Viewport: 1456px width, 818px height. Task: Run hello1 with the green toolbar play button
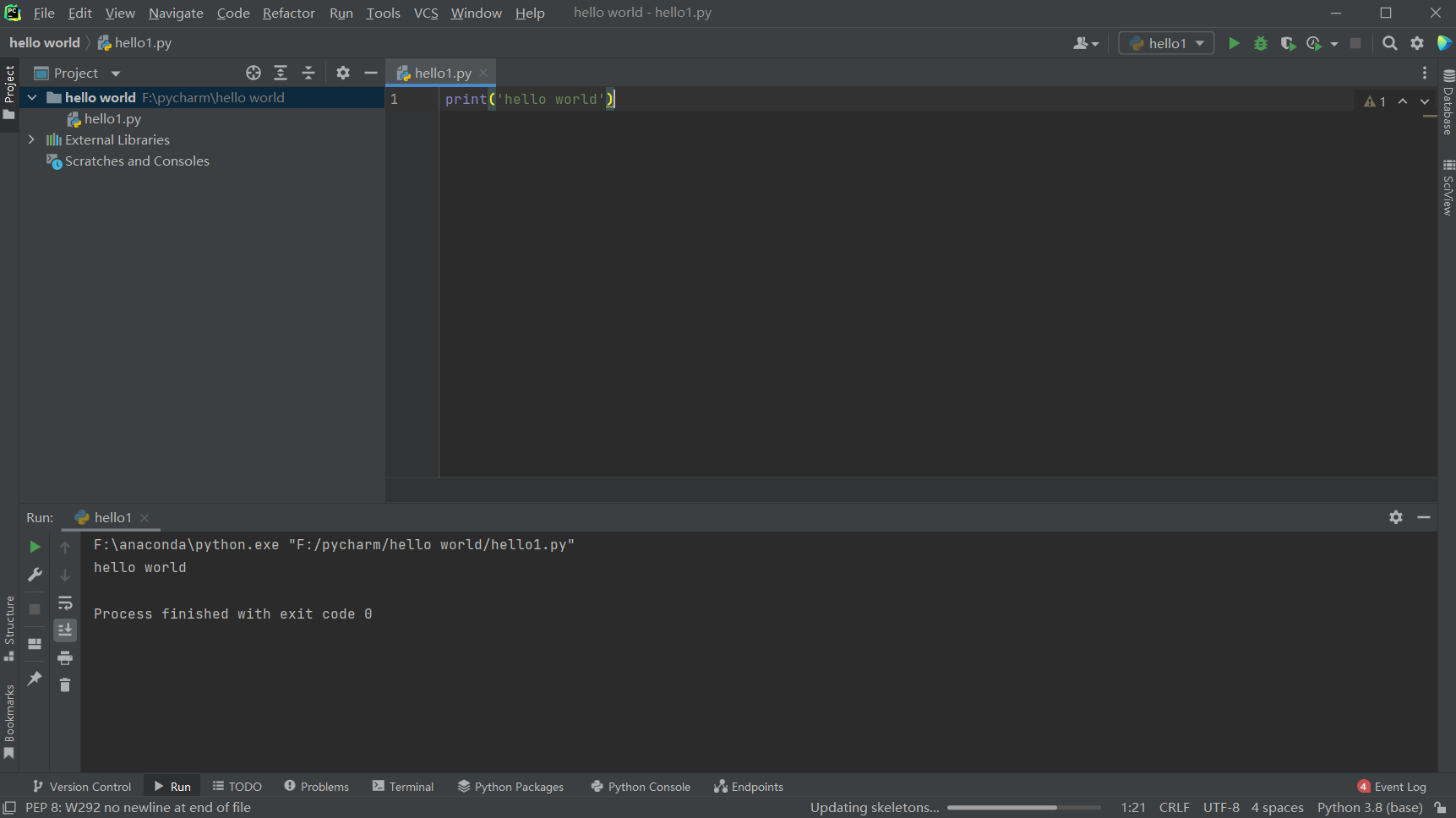(1234, 43)
